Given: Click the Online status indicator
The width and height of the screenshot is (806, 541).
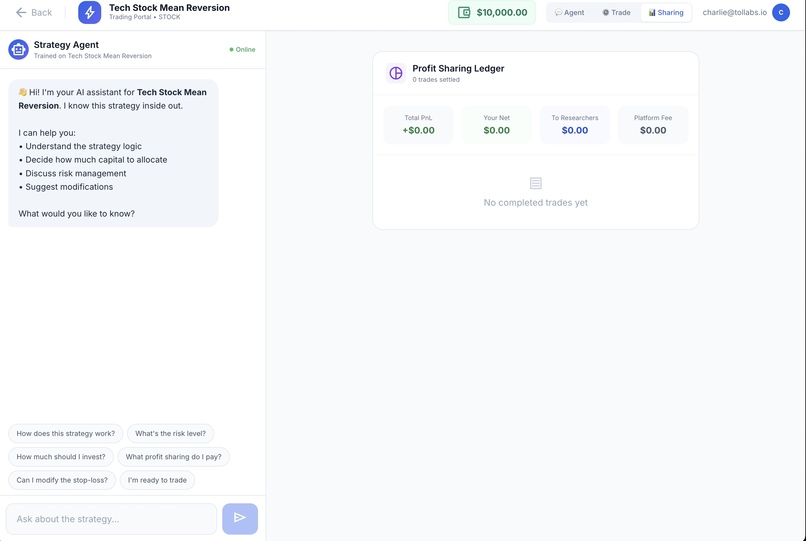Looking at the screenshot, I should pos(242,49).
